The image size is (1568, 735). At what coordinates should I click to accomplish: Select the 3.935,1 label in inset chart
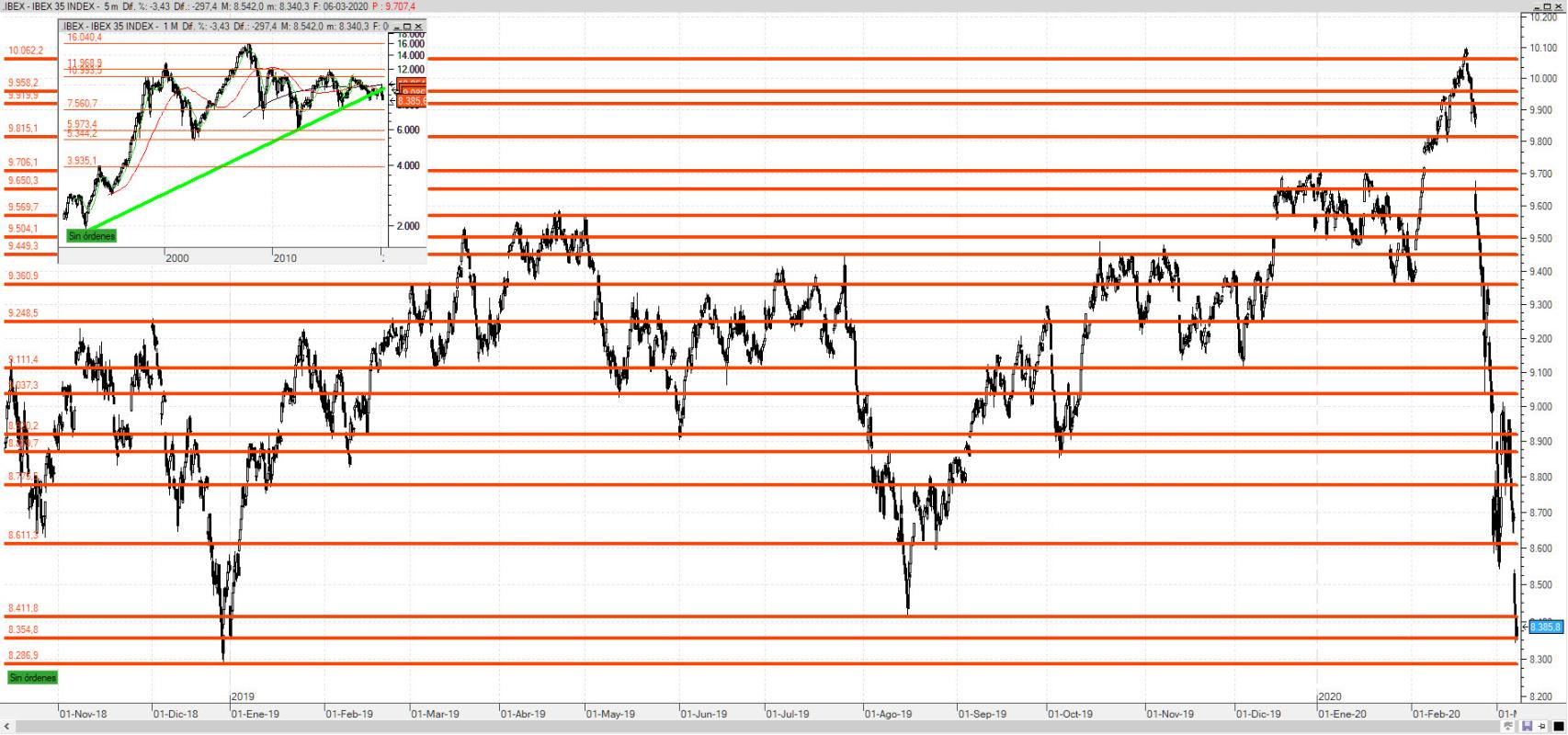pos(82,161)
